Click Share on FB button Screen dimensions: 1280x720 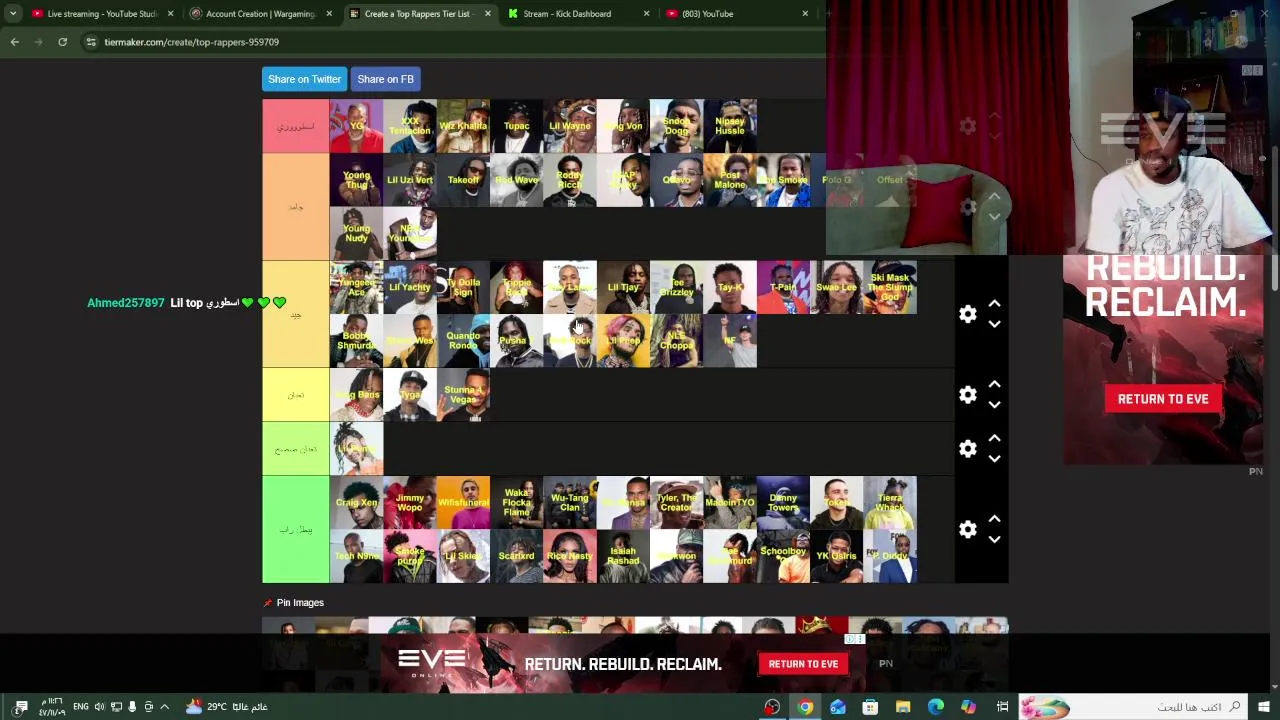point(385,79)
